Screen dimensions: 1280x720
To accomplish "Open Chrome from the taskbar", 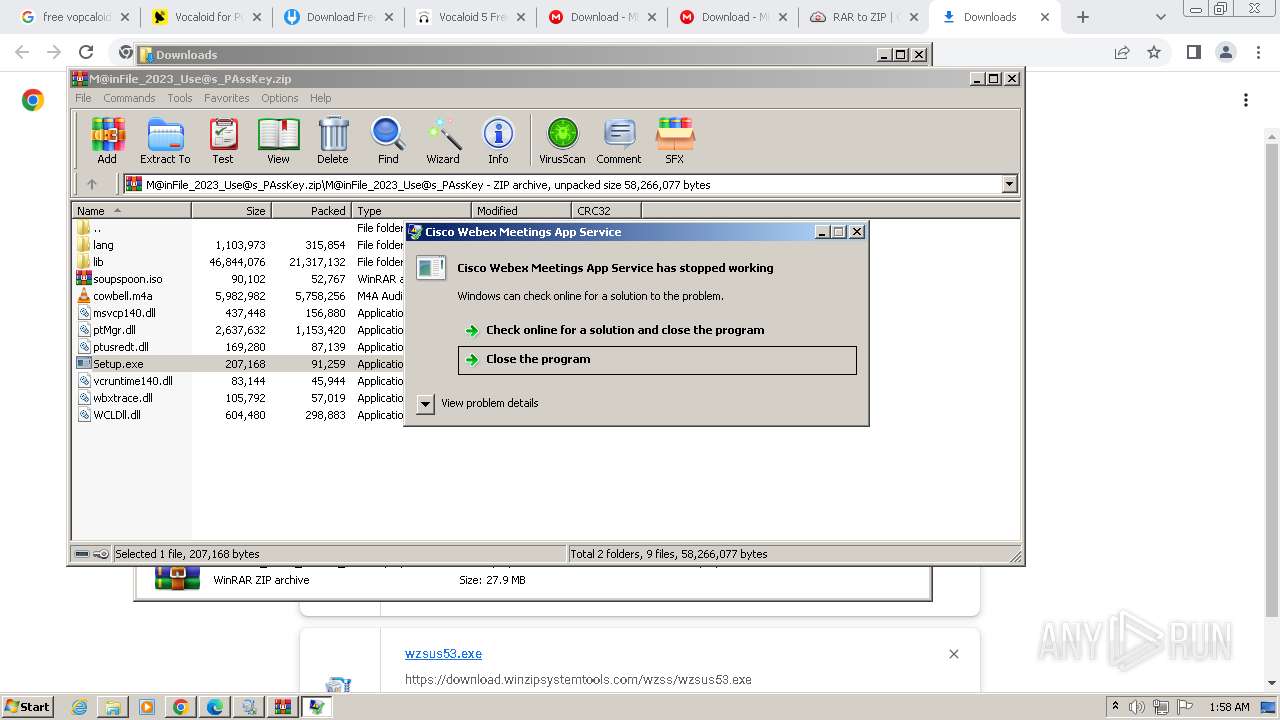I will [x=180, y=707].
